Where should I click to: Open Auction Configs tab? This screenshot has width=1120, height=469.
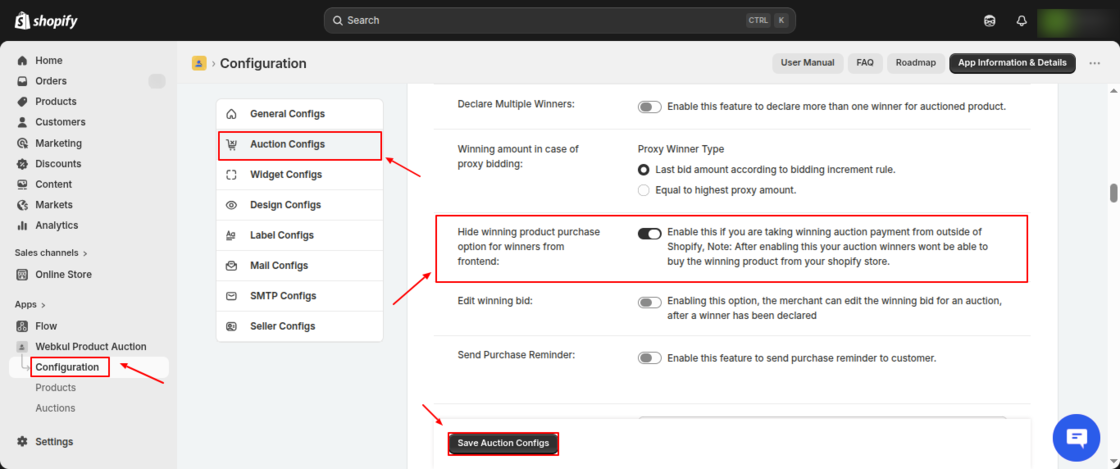coord(299,145)
